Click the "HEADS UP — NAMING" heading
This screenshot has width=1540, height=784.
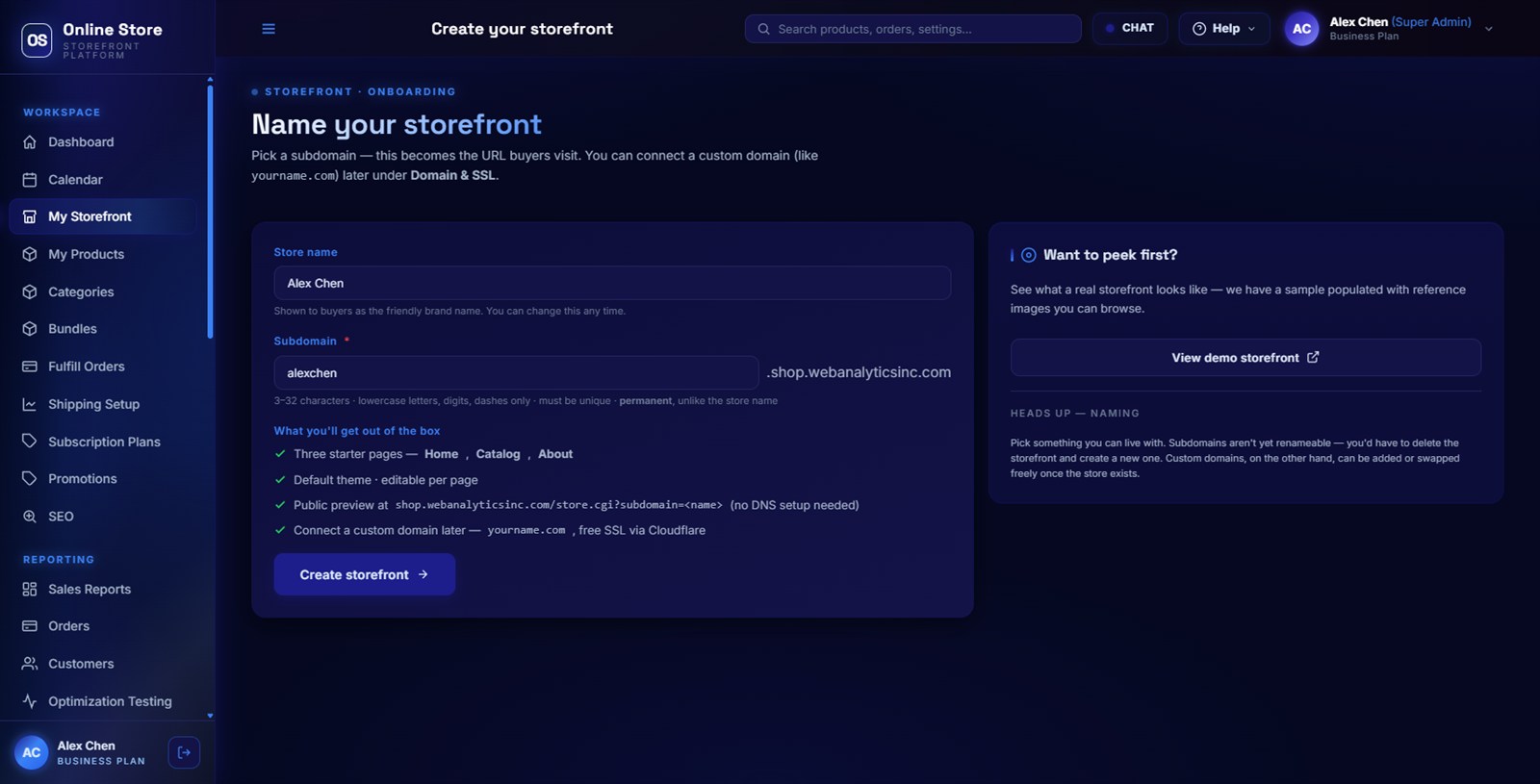click(x=1075, y=414)
